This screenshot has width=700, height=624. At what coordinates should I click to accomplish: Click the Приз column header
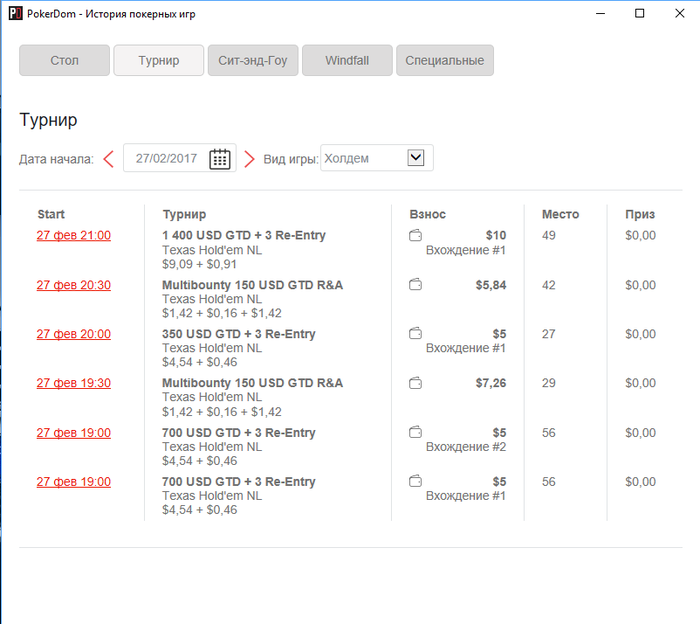pyautogui.click(x=640, y=215)
